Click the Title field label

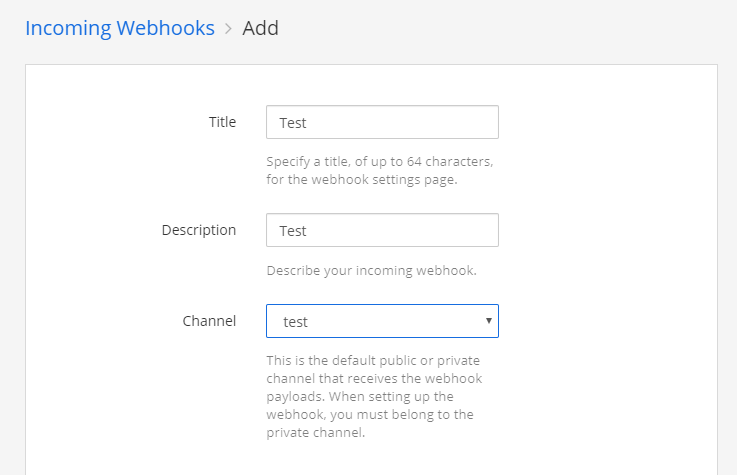click(x=222, y=122)
